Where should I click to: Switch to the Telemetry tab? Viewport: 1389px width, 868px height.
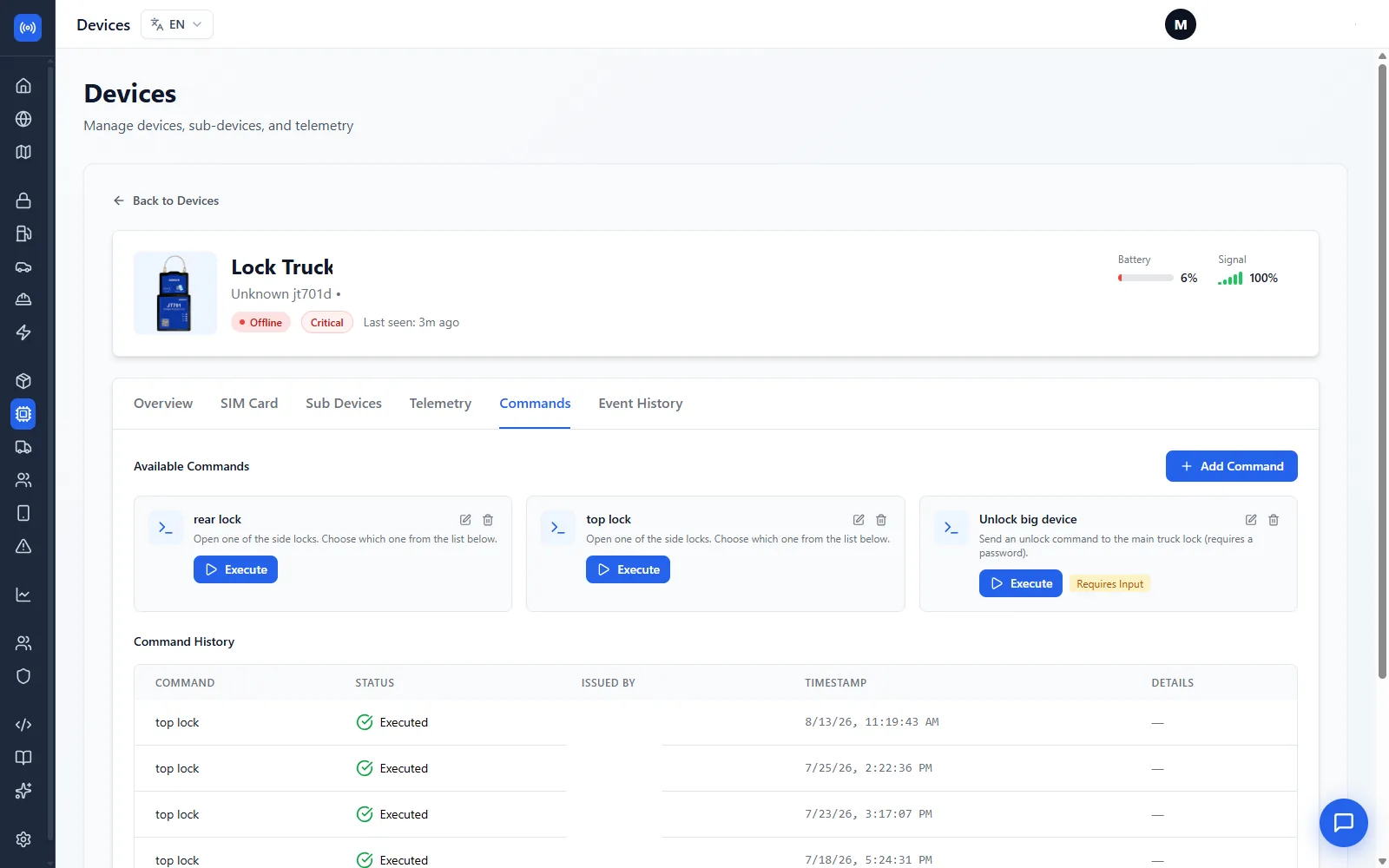[440, 404]
